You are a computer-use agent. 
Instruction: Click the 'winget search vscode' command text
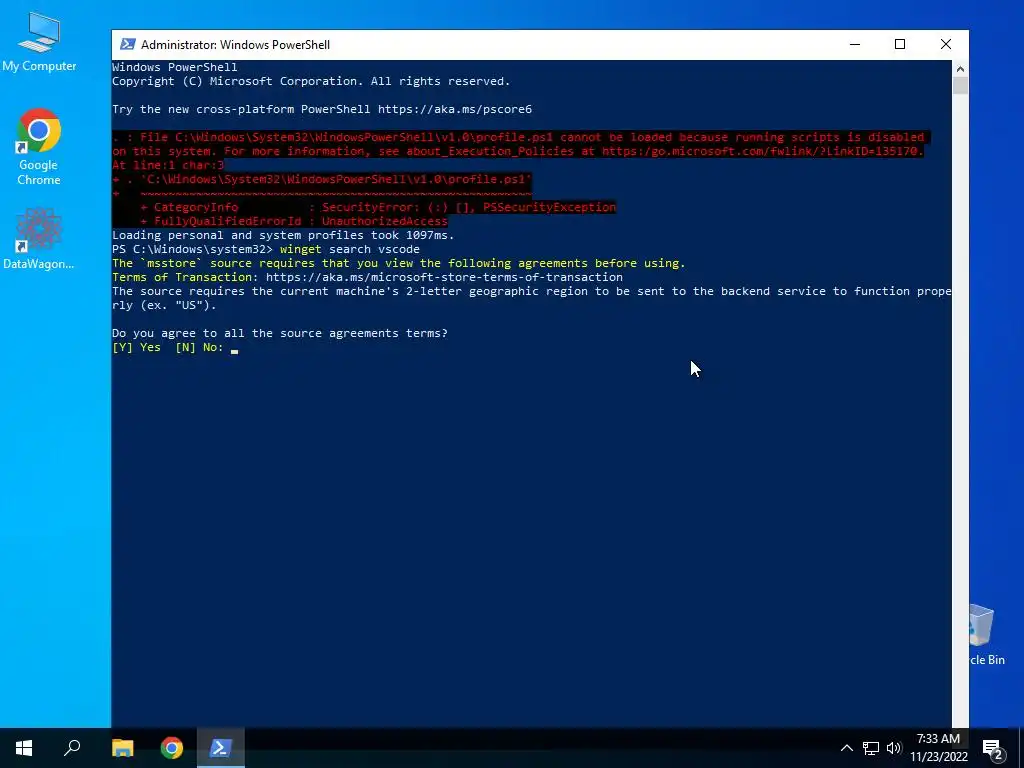[x=349, y=249]
